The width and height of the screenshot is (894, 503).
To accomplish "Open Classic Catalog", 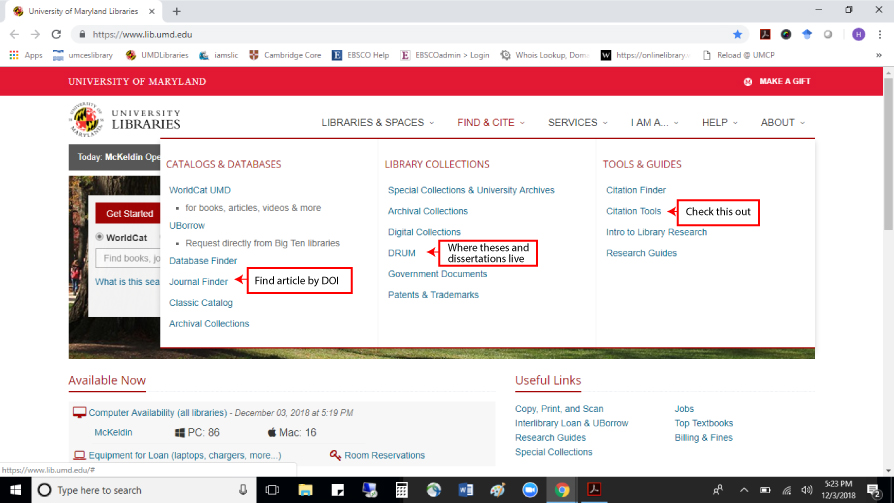I will (201, 303).
